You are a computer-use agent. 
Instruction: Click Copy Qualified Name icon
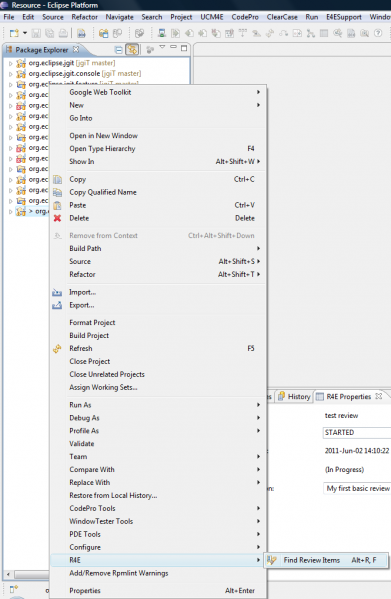(x=57, y=193)
